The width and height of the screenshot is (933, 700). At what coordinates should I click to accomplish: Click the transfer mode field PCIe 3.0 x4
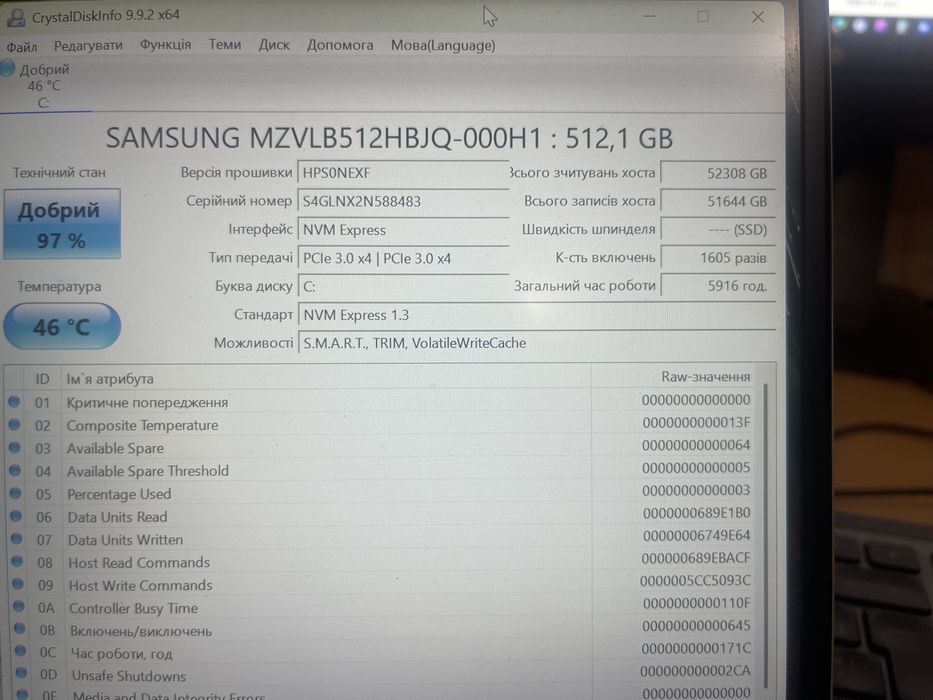click(402, 258)
